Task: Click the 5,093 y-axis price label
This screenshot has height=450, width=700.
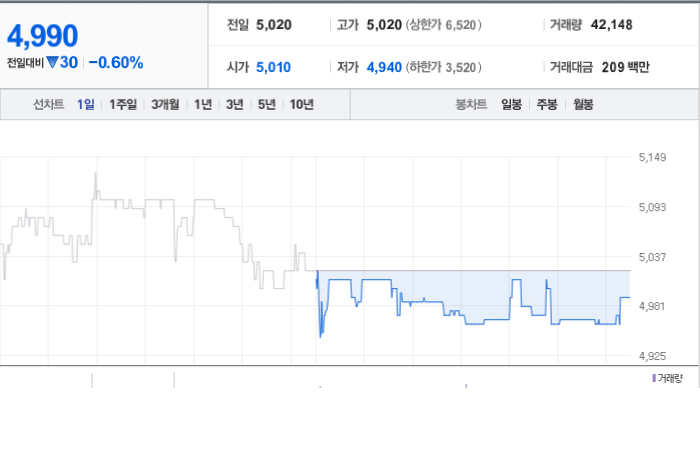Action: (652, 207)
